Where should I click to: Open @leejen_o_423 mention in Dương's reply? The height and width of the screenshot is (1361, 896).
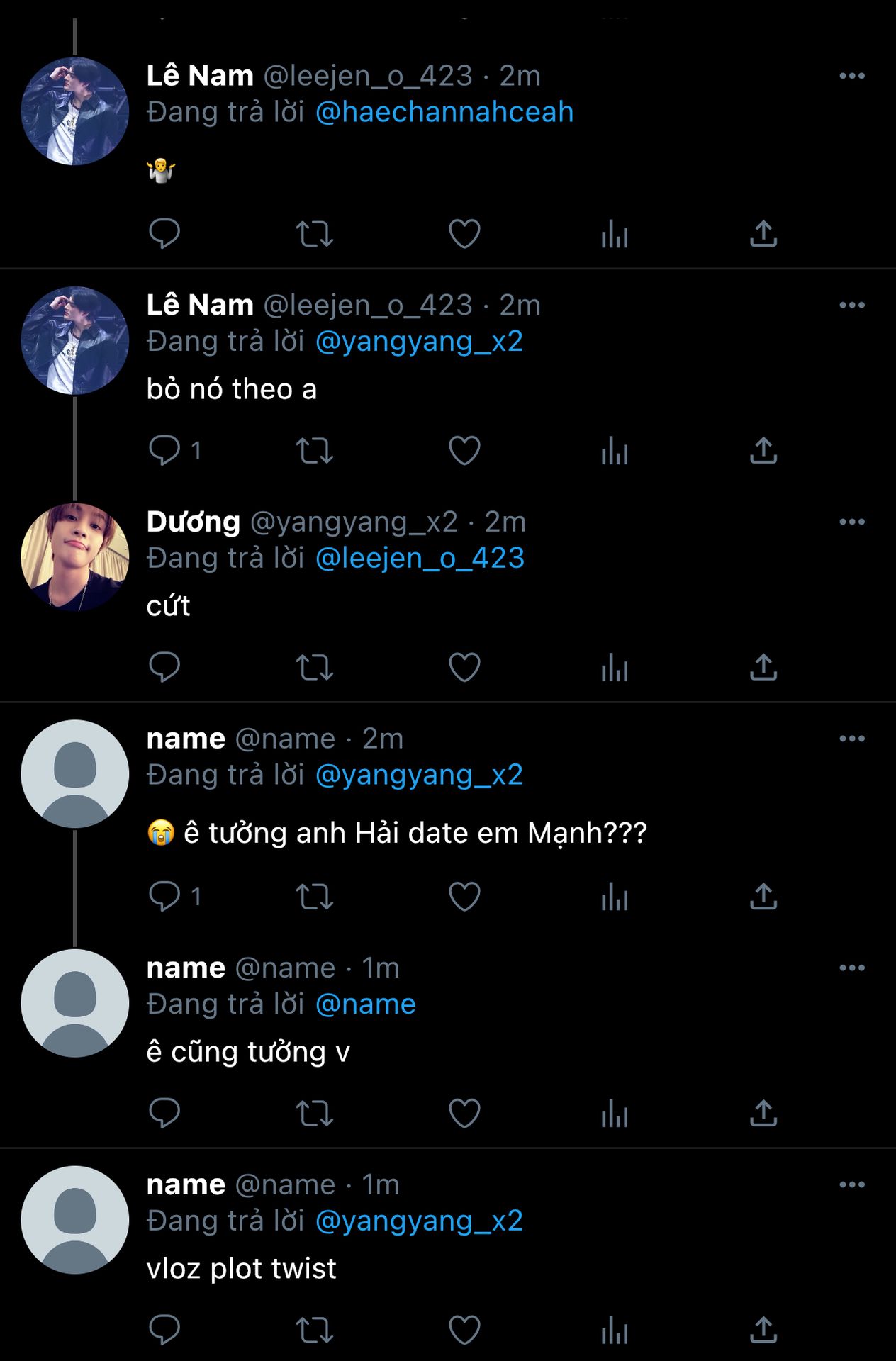(420, 559)
